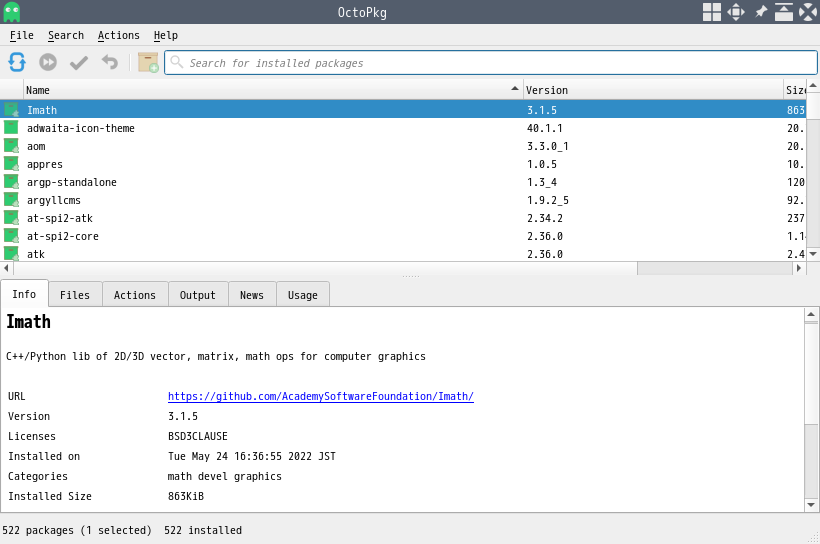Switch to the Output tab
The width and height of the screenshot is (820, 544).
pyautogui.click(x=198, y=294)
